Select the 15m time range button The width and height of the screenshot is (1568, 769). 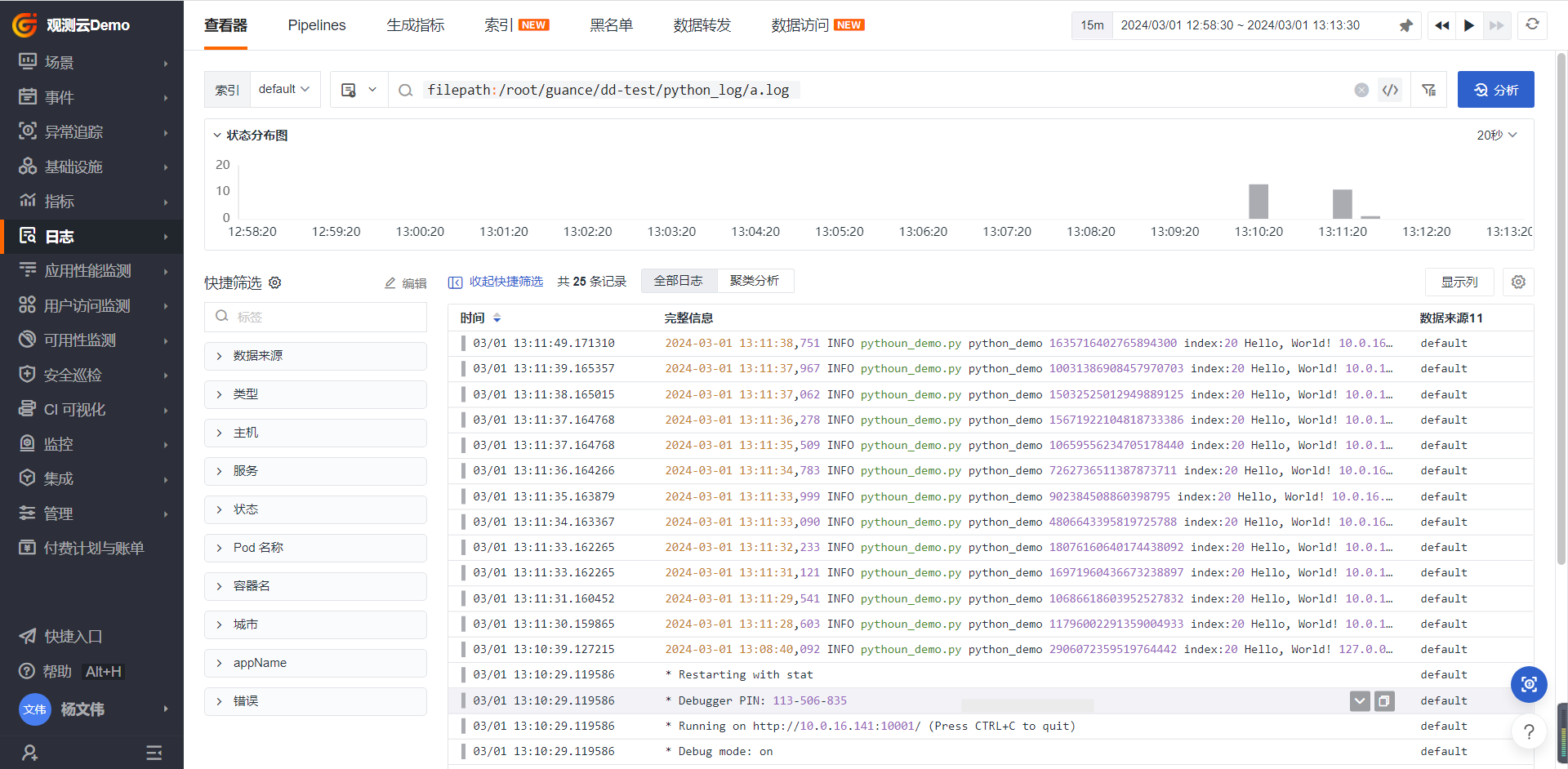pyautogui.click(x=1093, y=25)
